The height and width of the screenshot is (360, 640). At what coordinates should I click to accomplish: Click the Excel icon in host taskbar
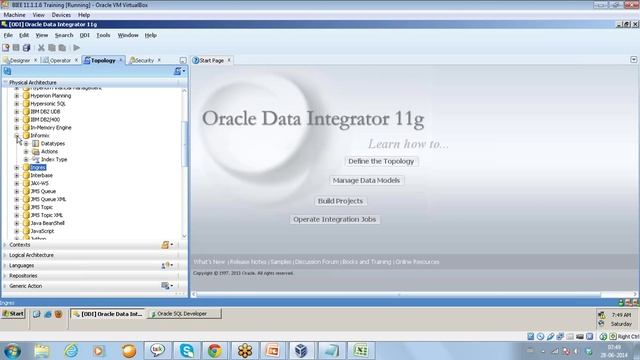(360, 351)
